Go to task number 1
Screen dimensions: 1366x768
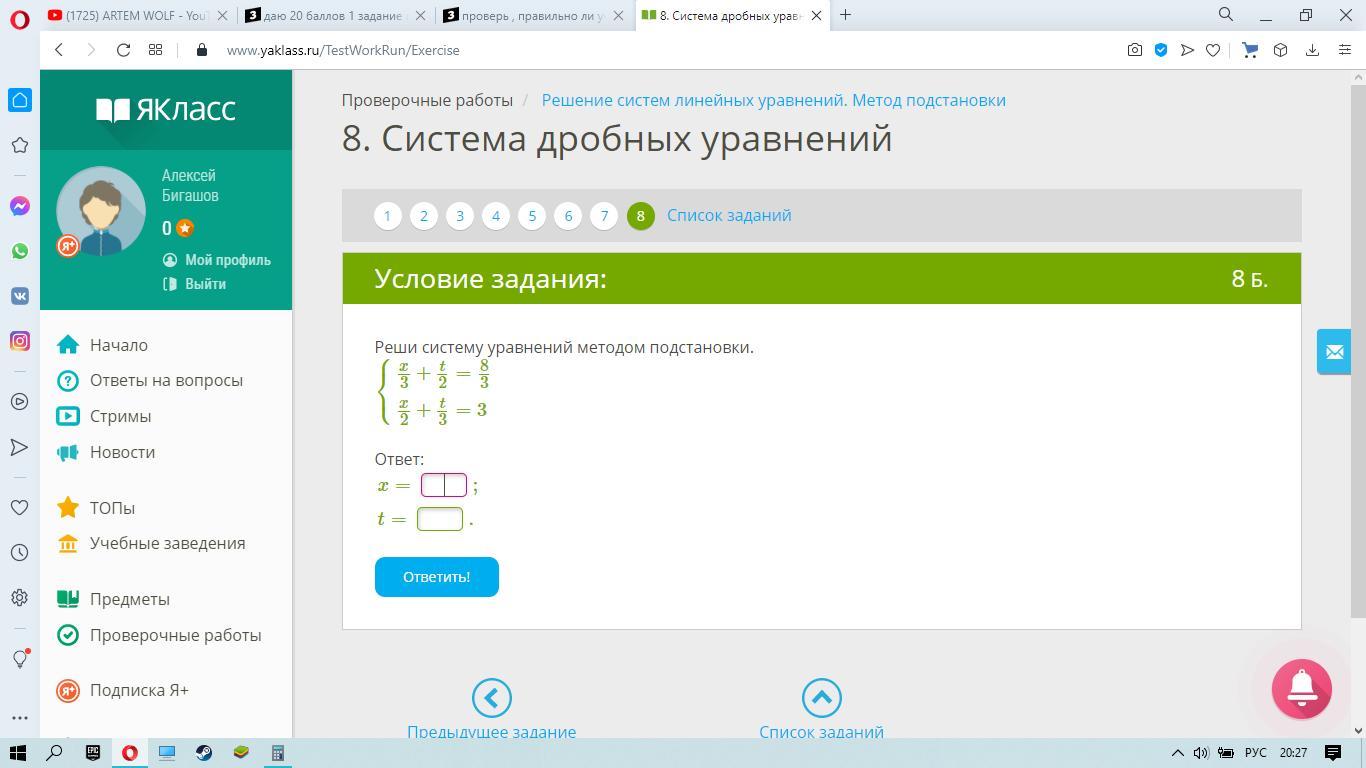click(388, 215)
